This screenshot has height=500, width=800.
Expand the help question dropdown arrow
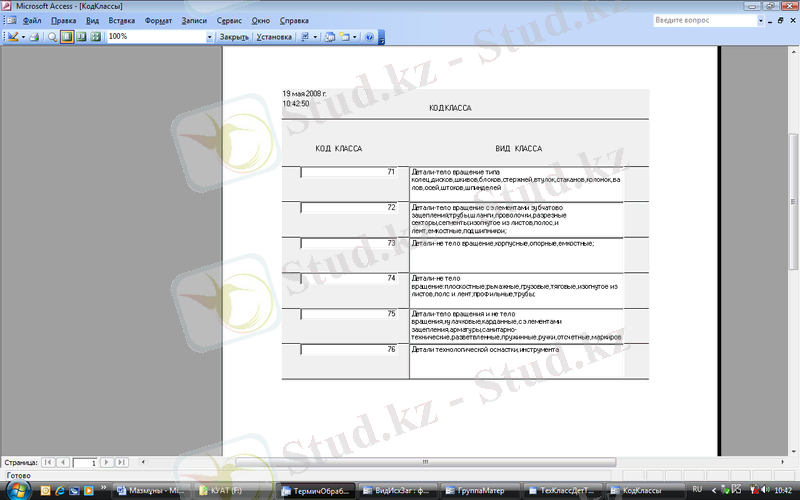(760, 20)
